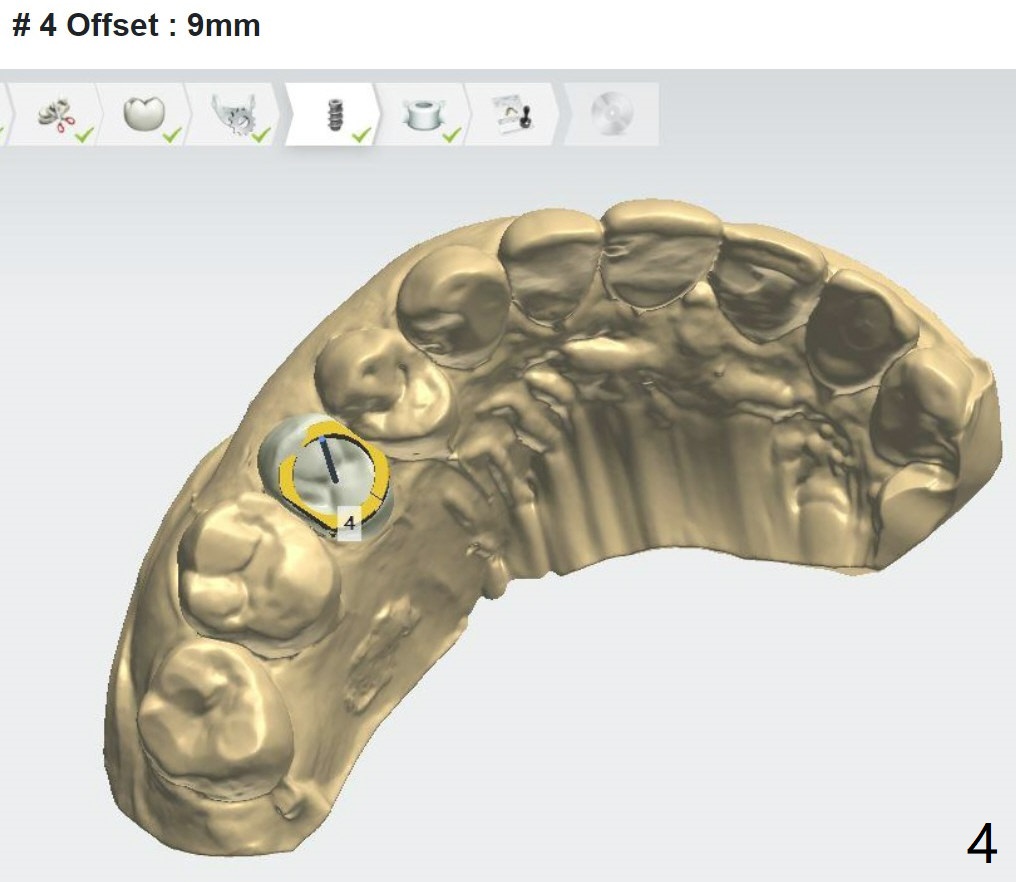Select the dark implant axis line
This screenshot has height=882, width=1016.
pyautogui.click(x=330, y=464)
